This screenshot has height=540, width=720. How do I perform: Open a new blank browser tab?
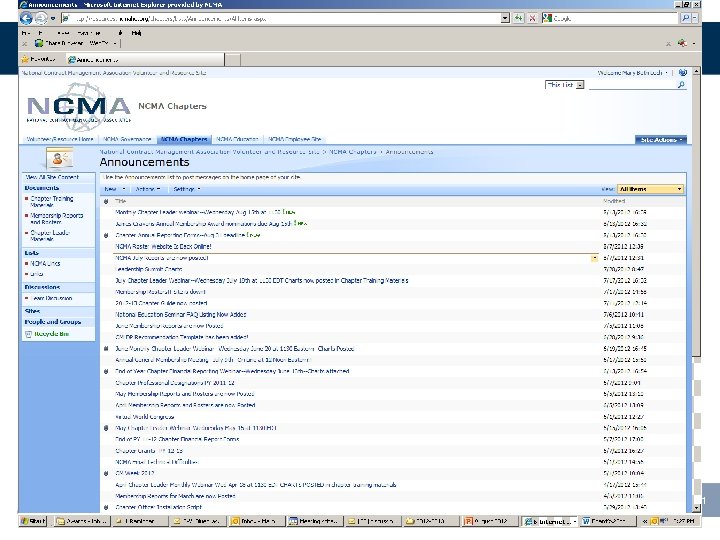(232, 60)
